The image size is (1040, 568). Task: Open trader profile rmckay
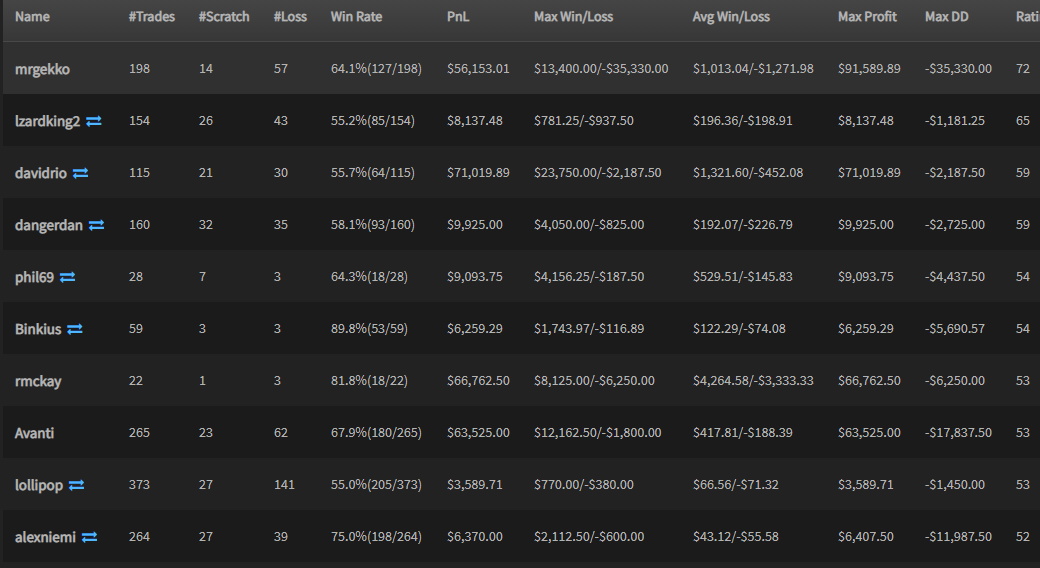pos(38,382)
